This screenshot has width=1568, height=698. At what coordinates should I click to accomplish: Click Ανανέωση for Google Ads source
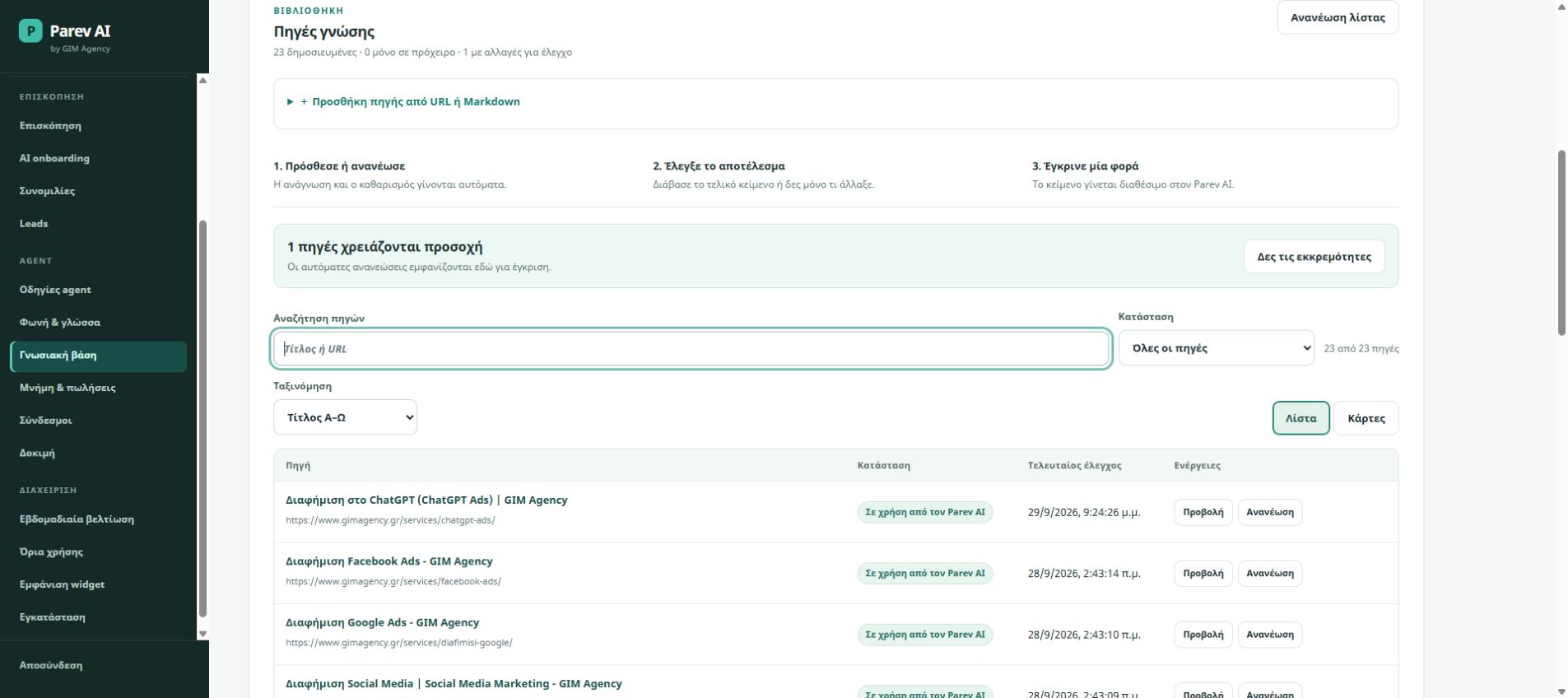pos(1269,635)
